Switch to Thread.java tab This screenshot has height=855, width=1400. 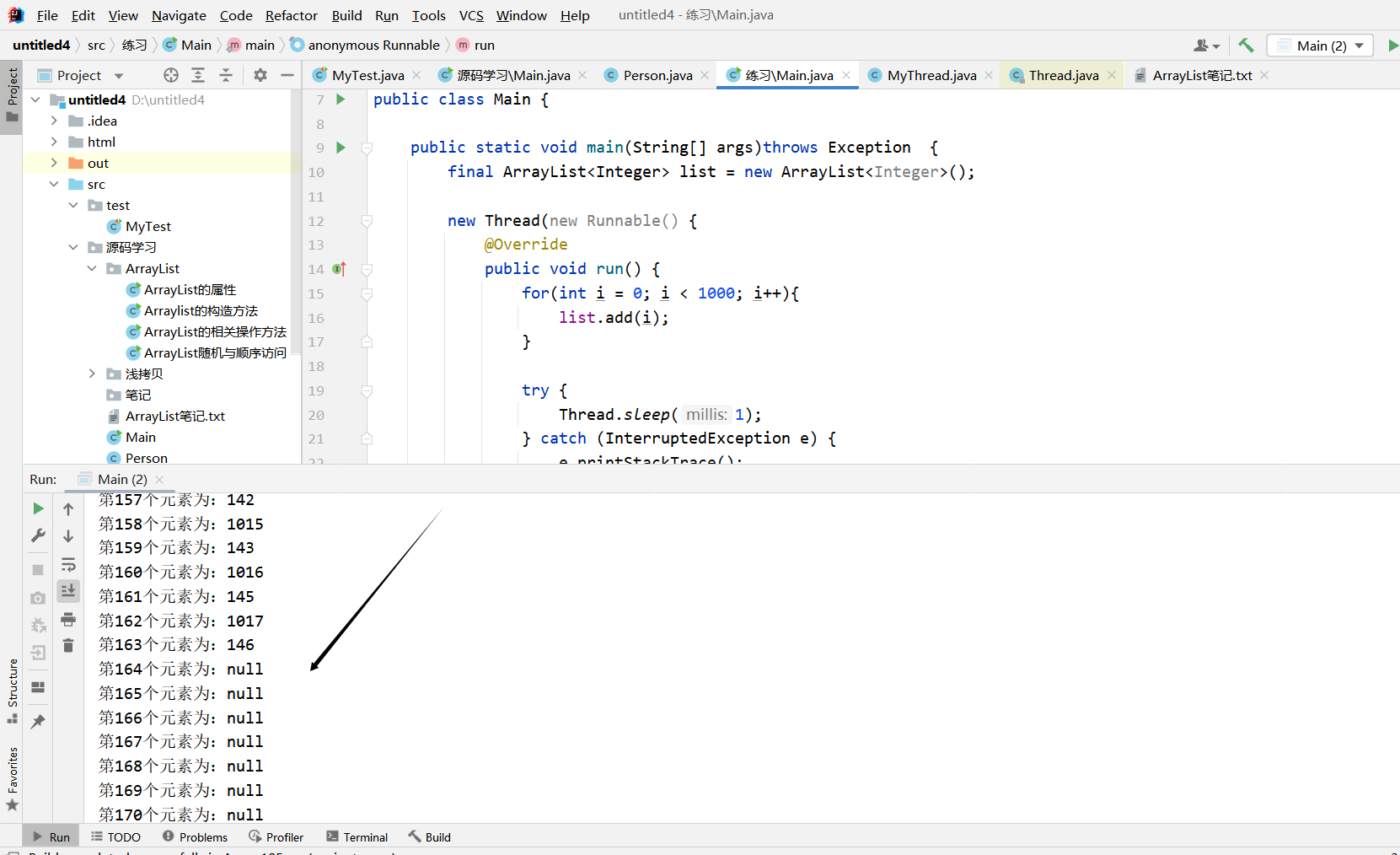tap(1064, 75)
